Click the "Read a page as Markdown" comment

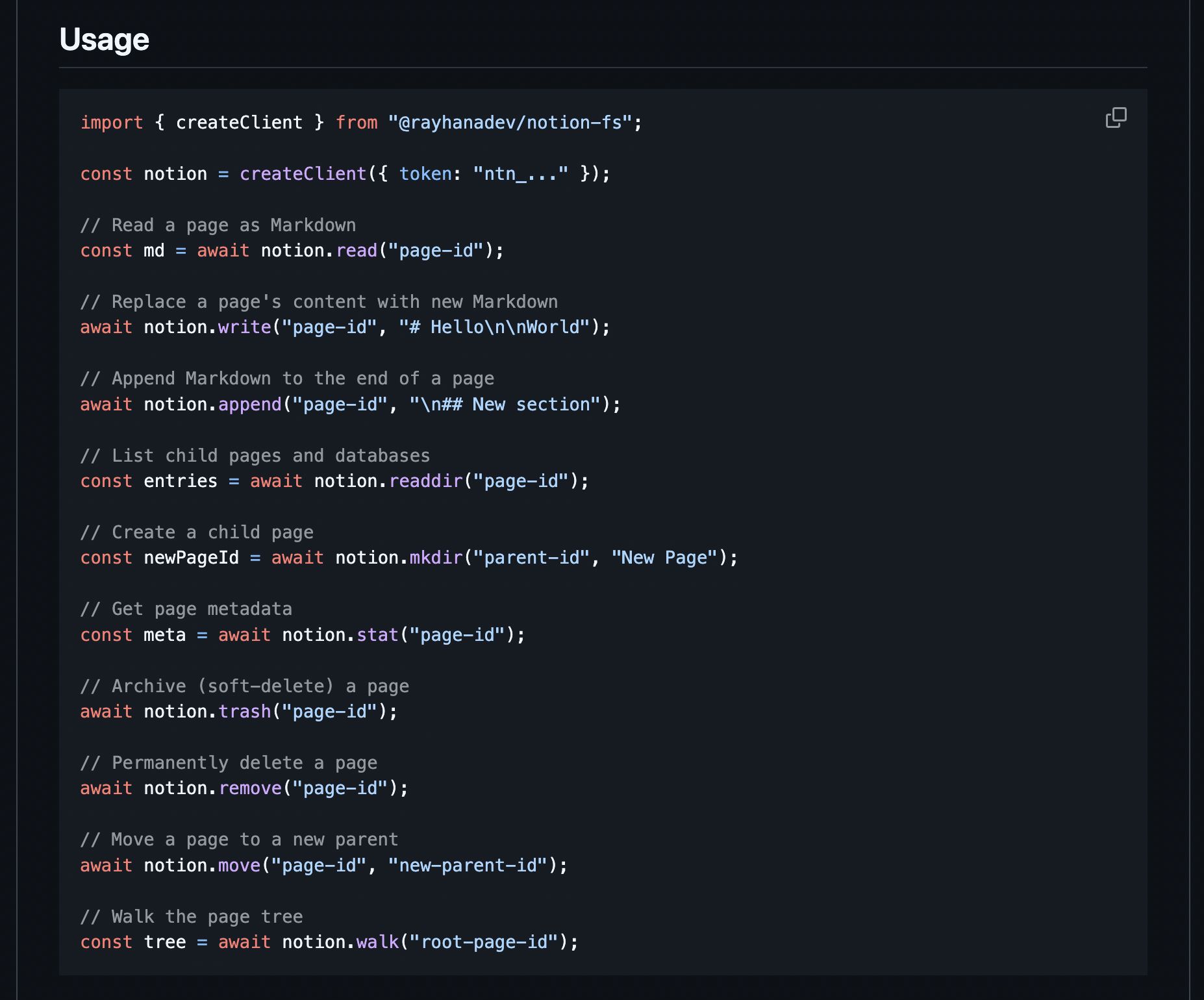[218, 225]
